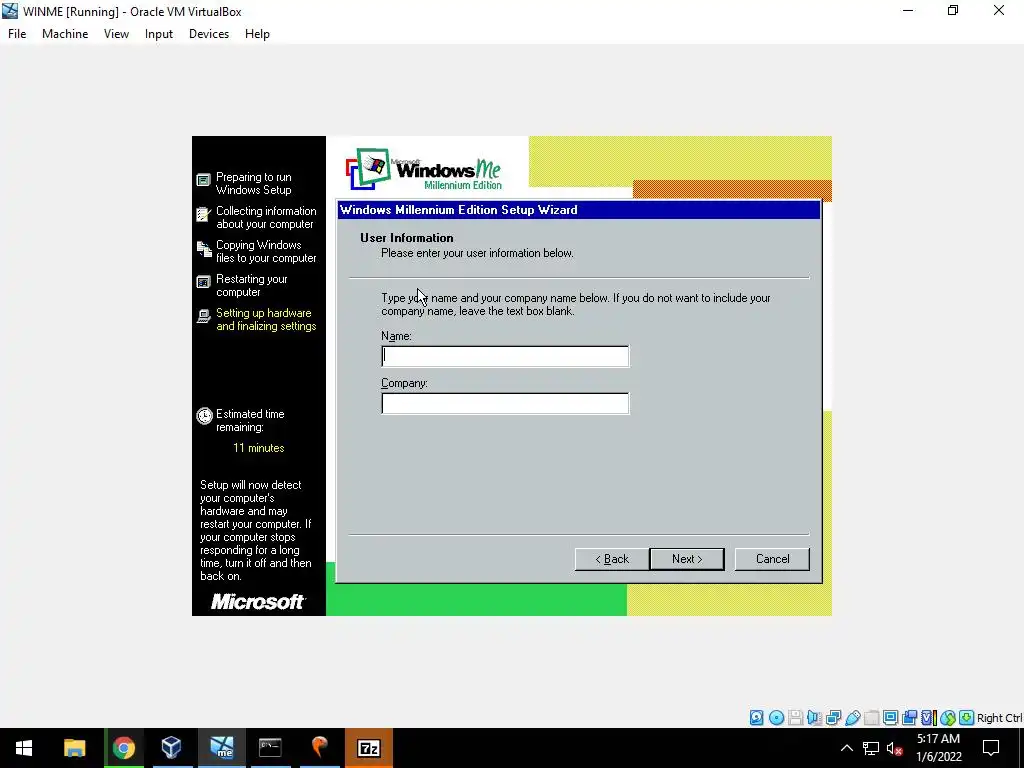The height and width of the screenshot is (768, 1024).
Task: Click the floppy disk icon in VirtualBox status bar
Action: click(x=795, y=718)
